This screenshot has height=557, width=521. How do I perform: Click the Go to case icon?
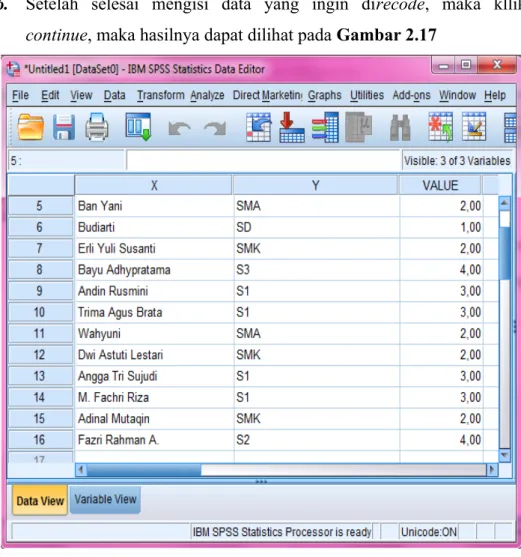tap(259, 127)
